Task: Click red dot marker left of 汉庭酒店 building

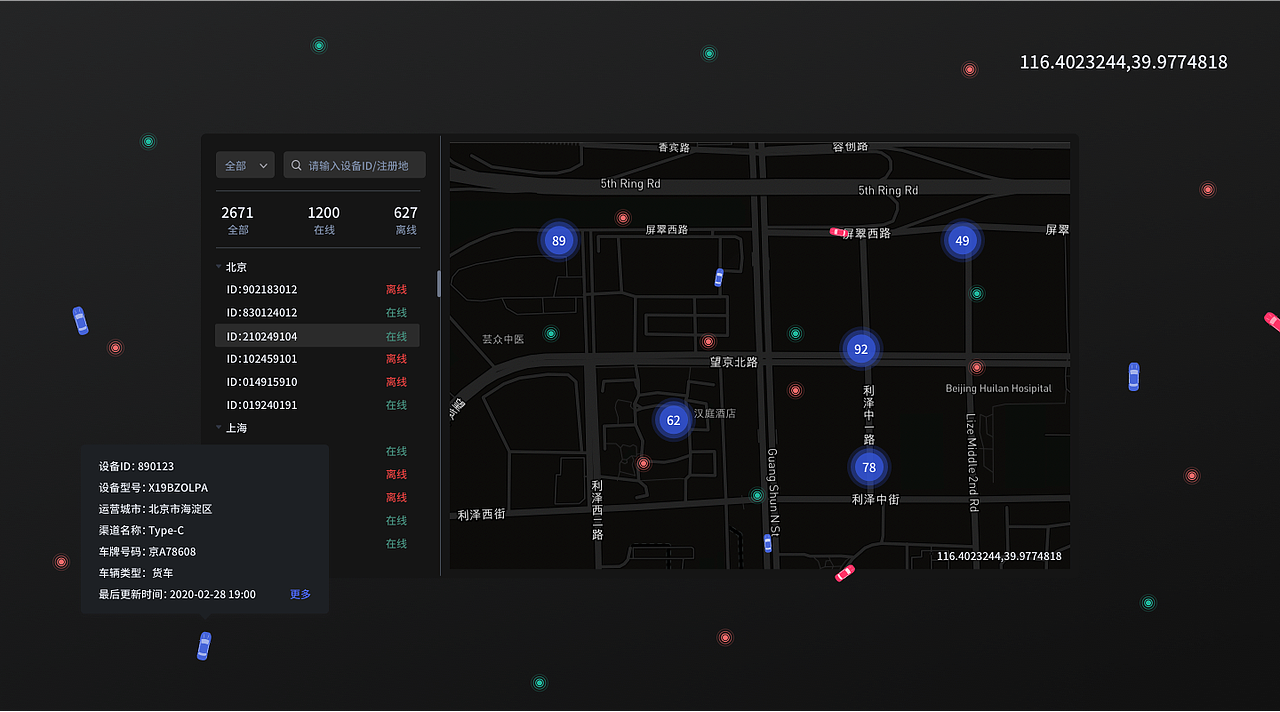Action: click(643, 463)
